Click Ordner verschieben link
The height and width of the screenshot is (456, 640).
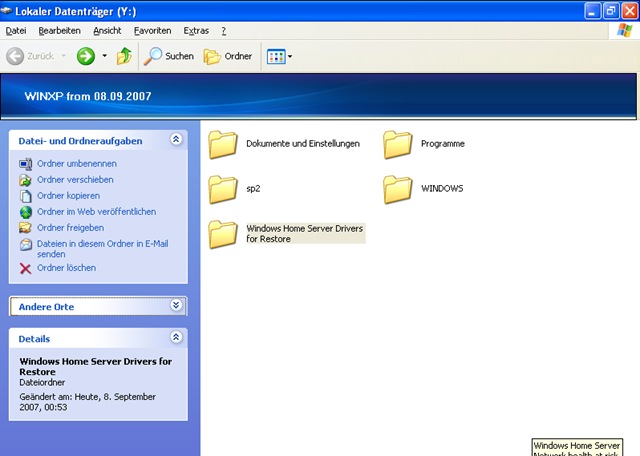point(75,179)
